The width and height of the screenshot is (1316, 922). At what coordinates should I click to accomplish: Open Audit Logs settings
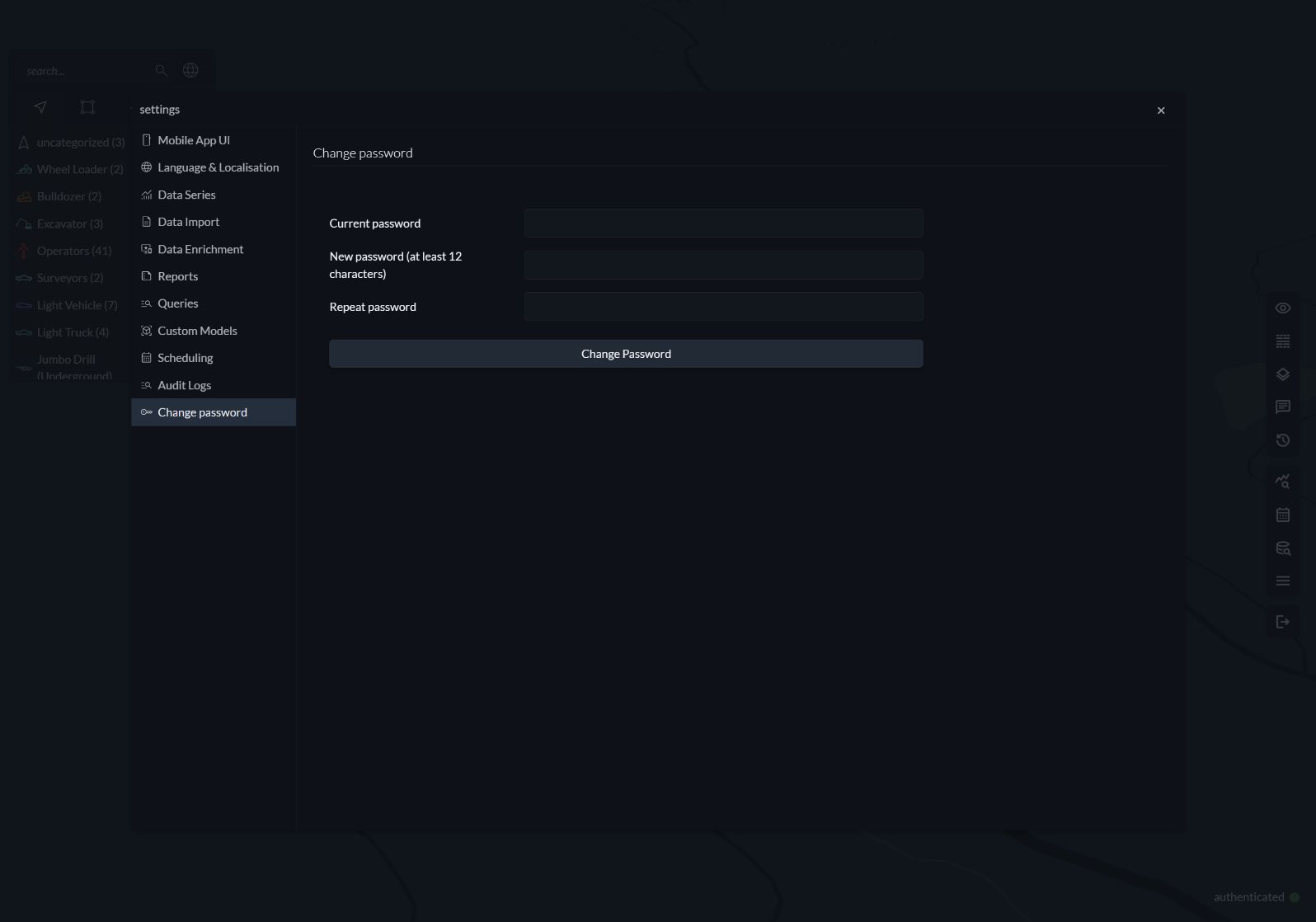click(214, 385)
